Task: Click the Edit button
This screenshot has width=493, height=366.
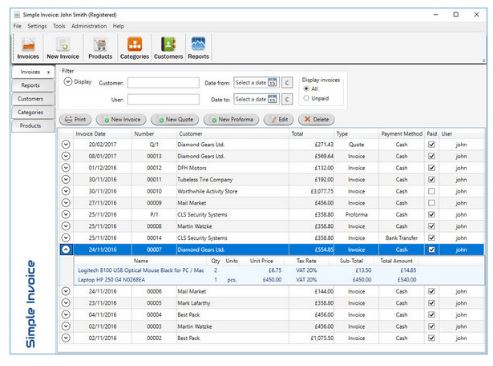Action: [x=279, y=119]
